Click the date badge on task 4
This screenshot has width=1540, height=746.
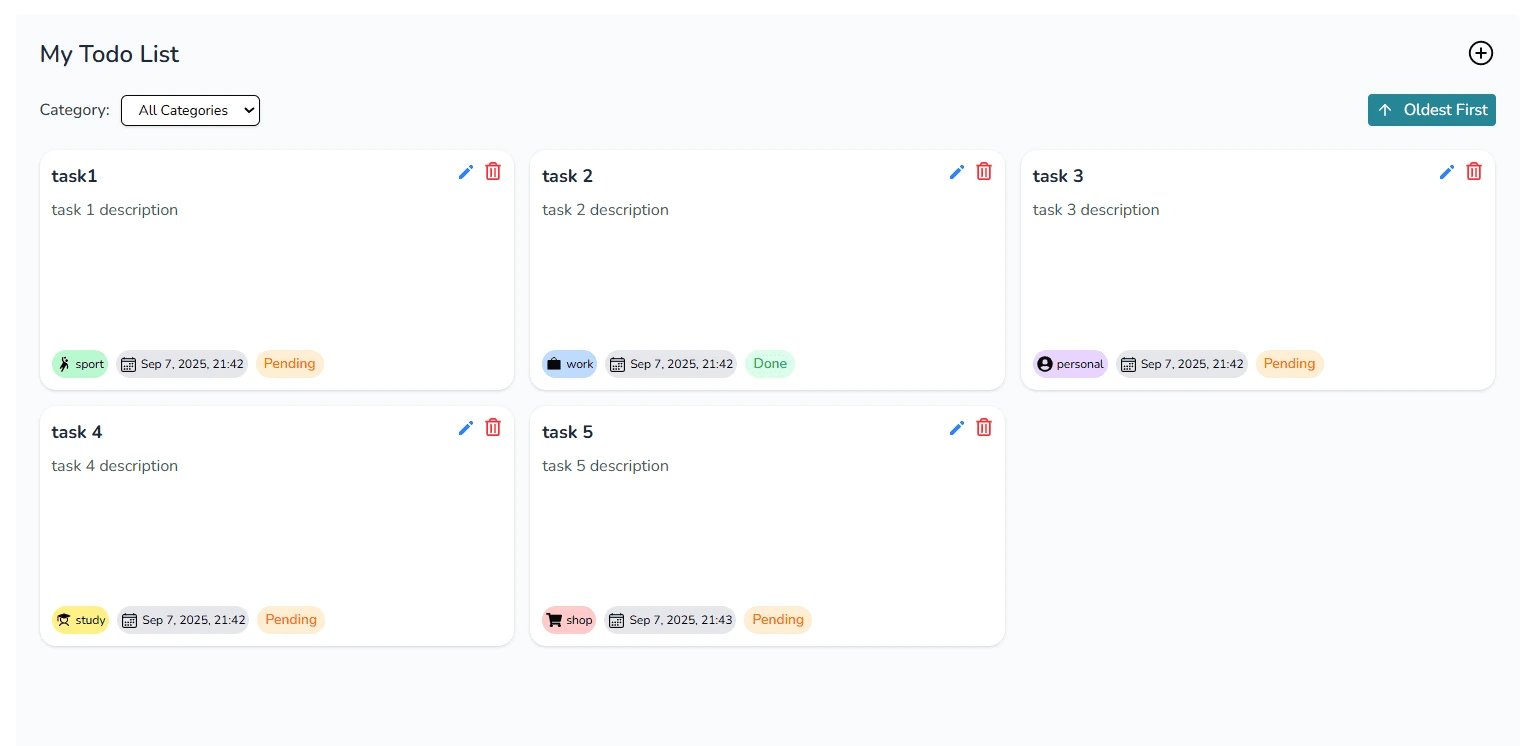coord(182,620)
